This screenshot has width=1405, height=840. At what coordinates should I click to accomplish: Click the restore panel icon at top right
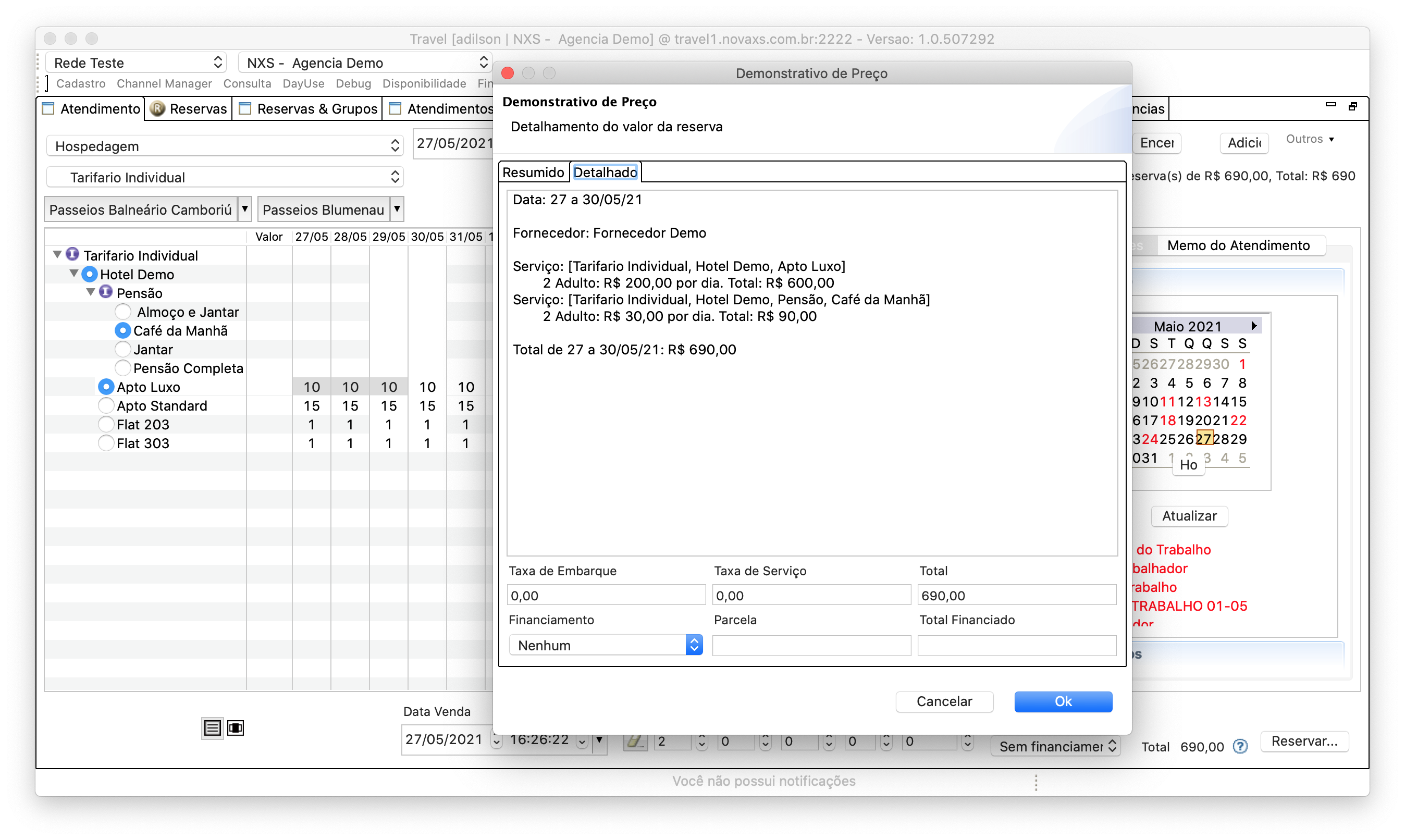click(x=1352, y=106)
